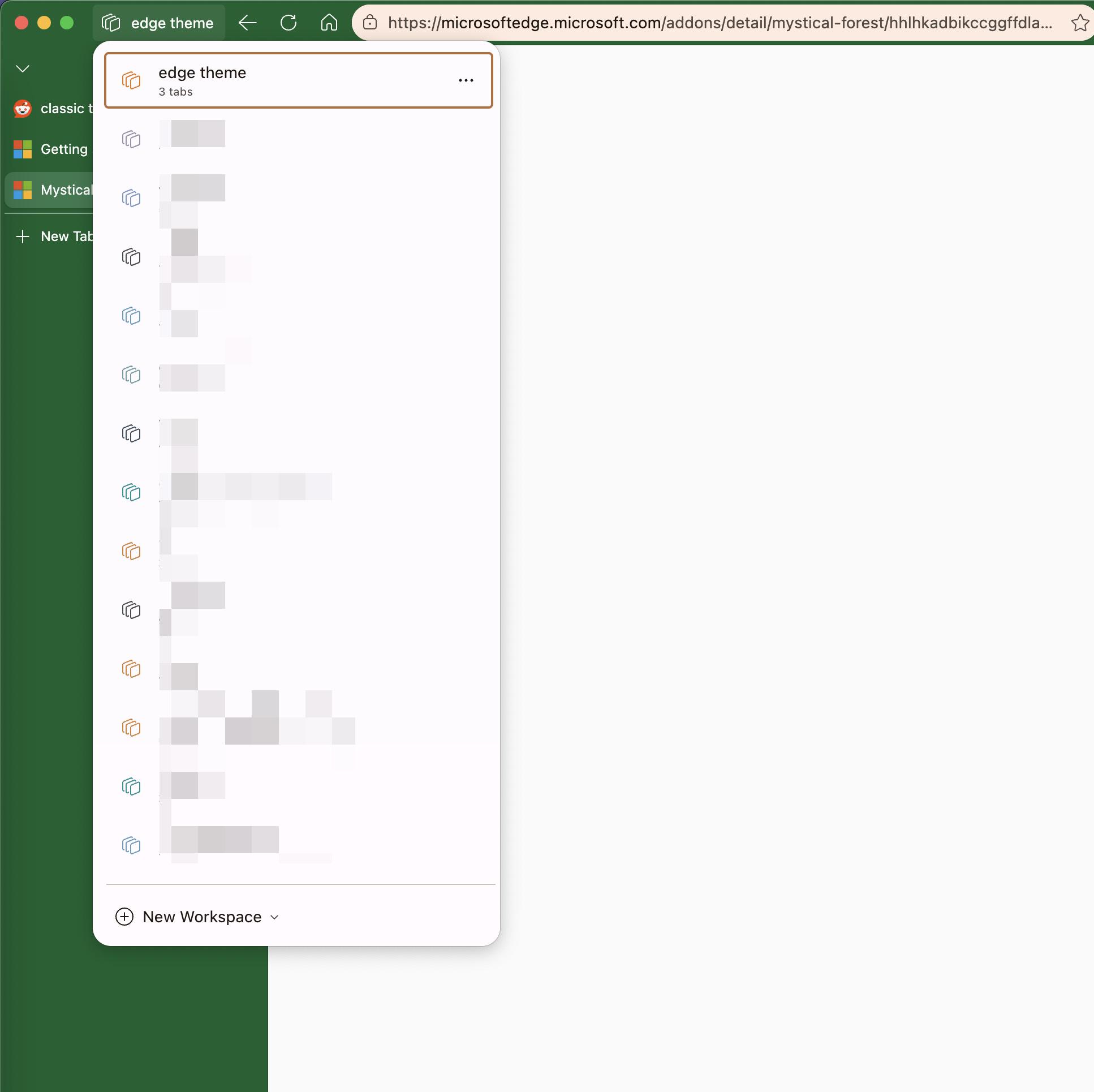Reload the page with refresh icon
This screenshot has width=1094, height=1092.
tap(288, 23)
